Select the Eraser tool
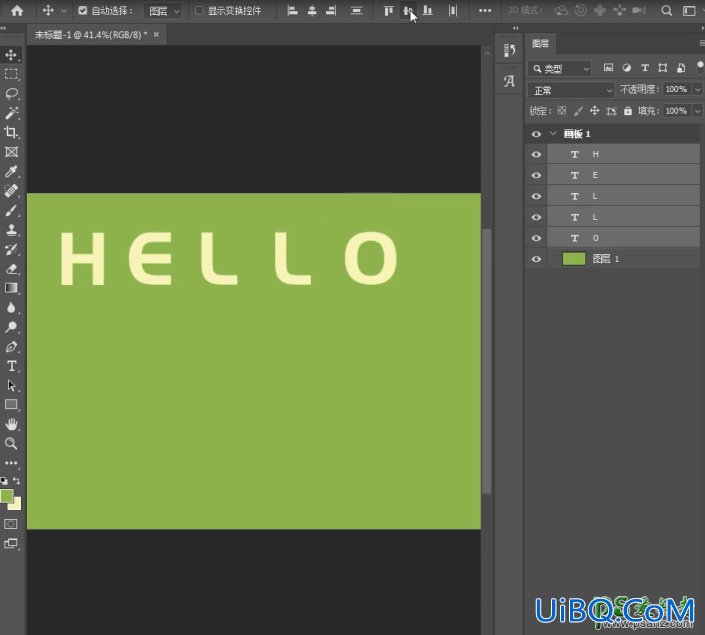This screenshot has width=705, height=635. pyautogui.click(x=11, y=269)
